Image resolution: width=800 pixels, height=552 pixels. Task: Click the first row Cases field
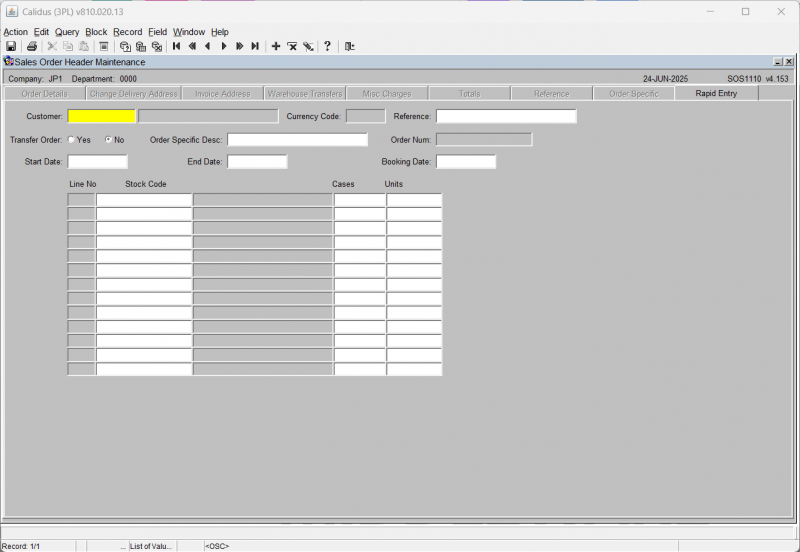point(360,200)
